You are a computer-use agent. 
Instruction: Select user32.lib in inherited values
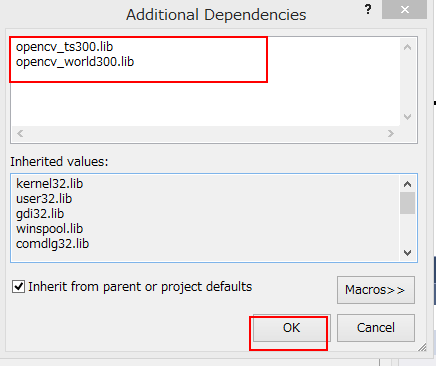coord(44,199)
